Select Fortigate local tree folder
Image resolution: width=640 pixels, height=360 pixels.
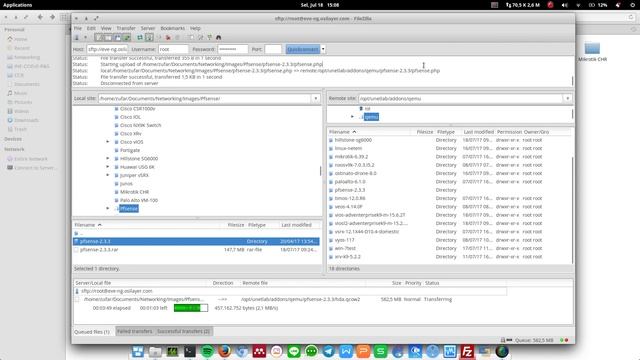tap(130, 150)
